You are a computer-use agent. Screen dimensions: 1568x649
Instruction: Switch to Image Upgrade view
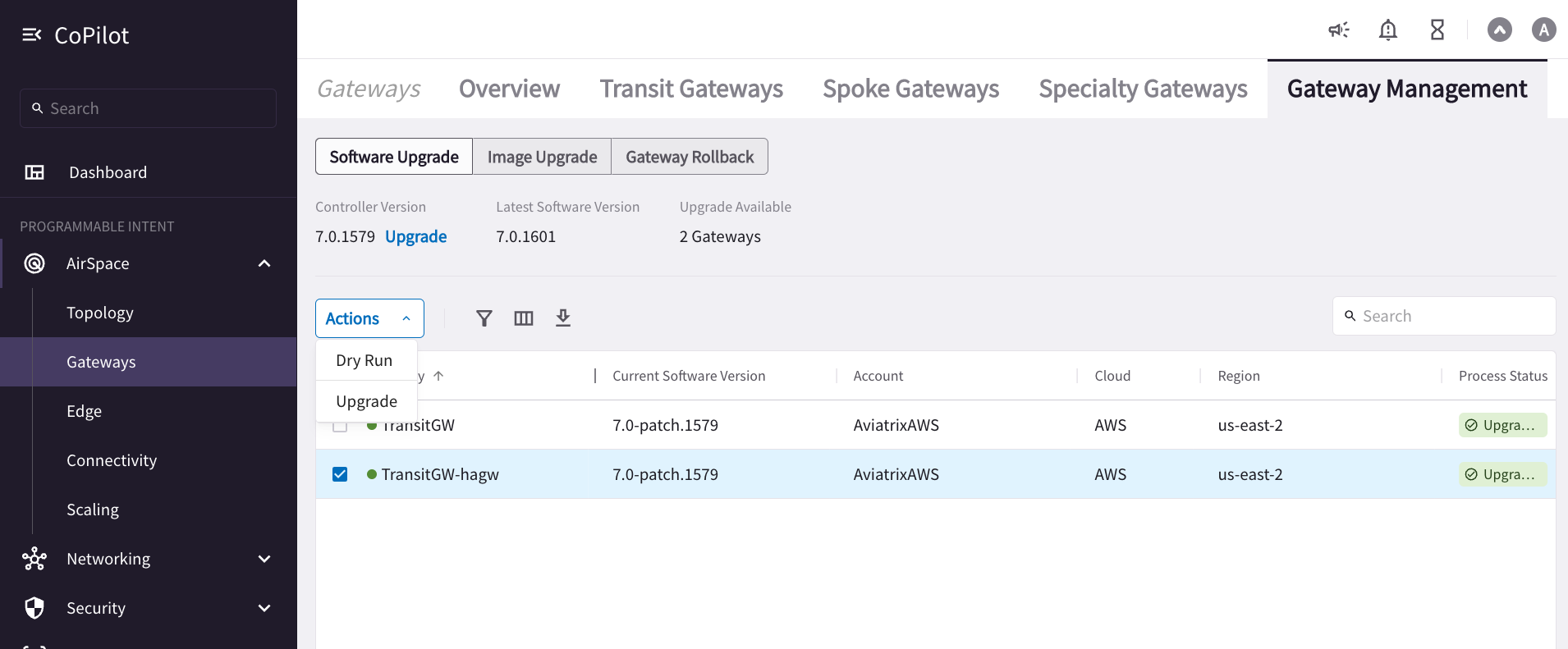[x=542, y=157]
